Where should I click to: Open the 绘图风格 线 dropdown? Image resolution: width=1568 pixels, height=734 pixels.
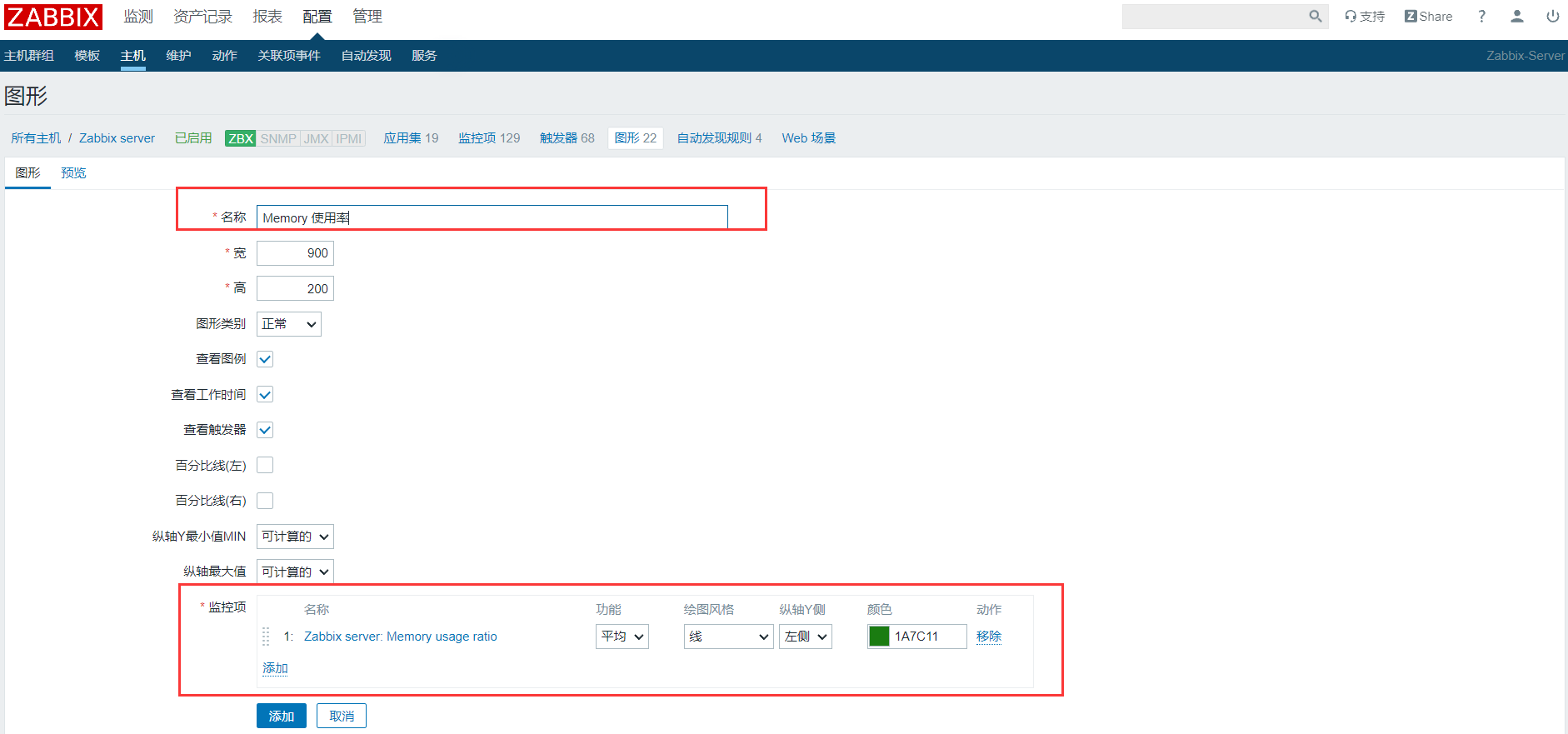[728, 637]
